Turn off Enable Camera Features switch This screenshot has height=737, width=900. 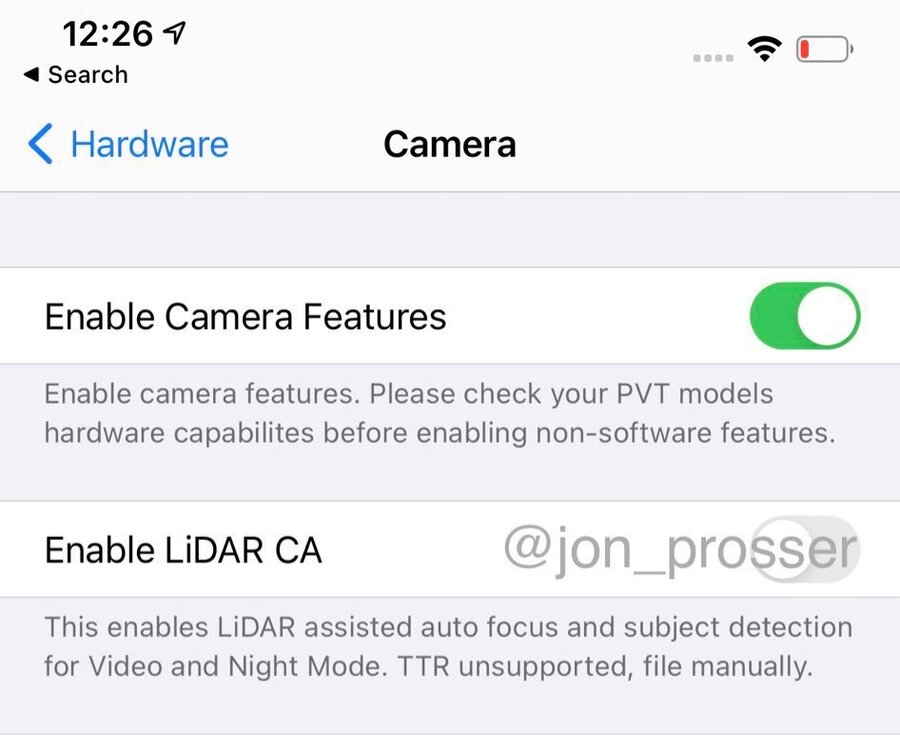coord(805,316)
